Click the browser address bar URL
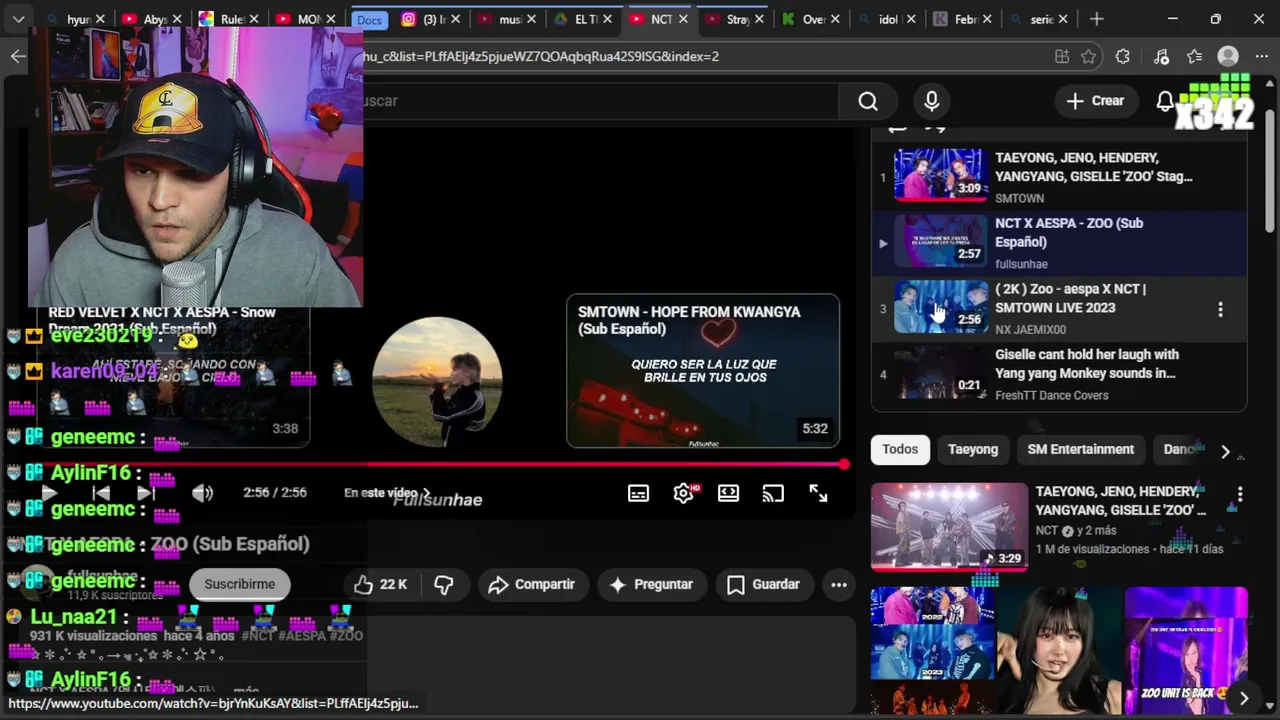Image resolution: width=1280 pixels, height=720 pixels. (700, 57)
